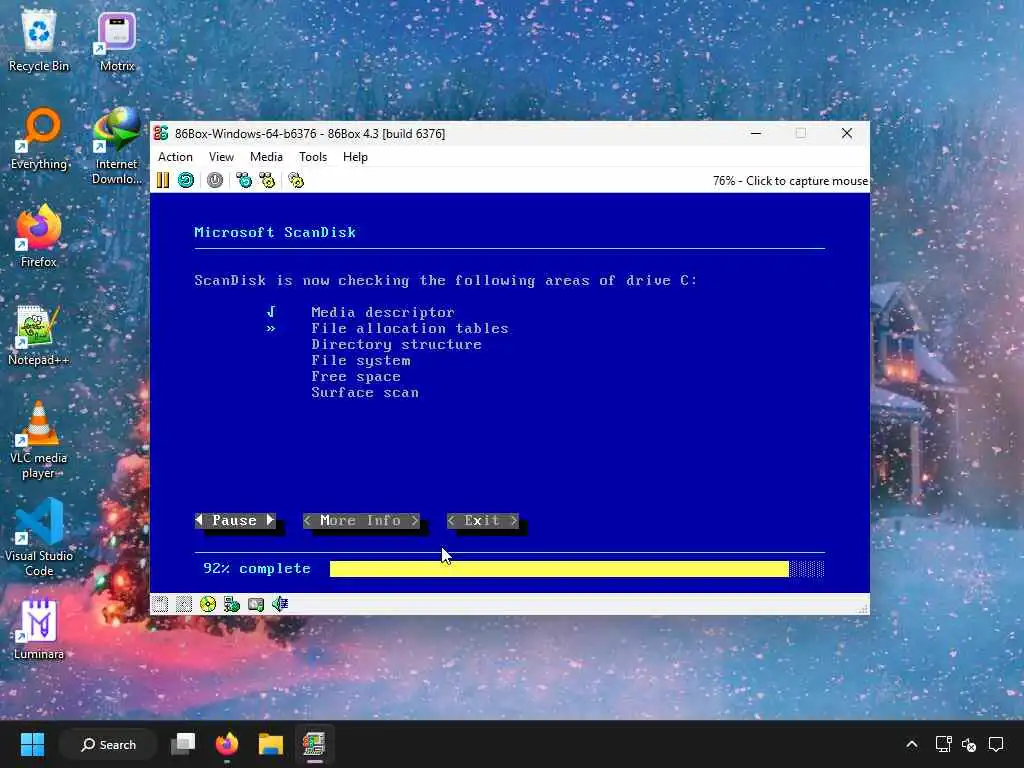The height and width of the screenshot is (768, 1024).
Task: Click taskbar Search box
Action: click(x=108, y=744)
